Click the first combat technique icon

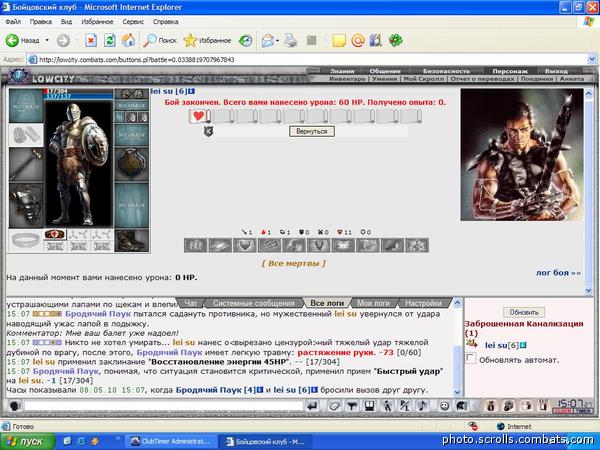tap(196, 245)
